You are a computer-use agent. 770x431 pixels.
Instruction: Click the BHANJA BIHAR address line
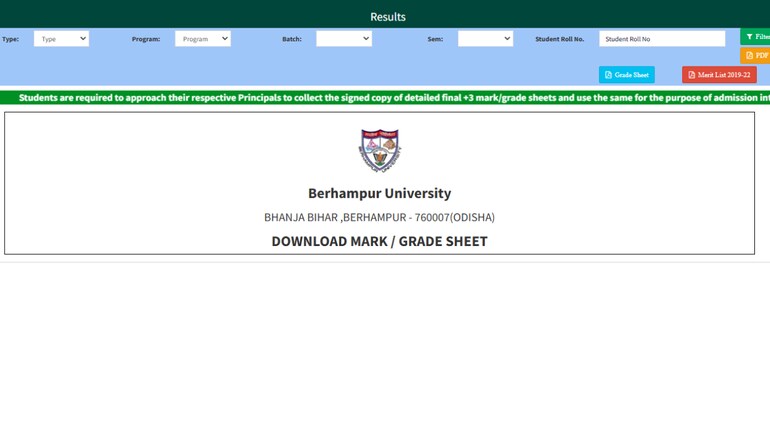pos(380,217)
